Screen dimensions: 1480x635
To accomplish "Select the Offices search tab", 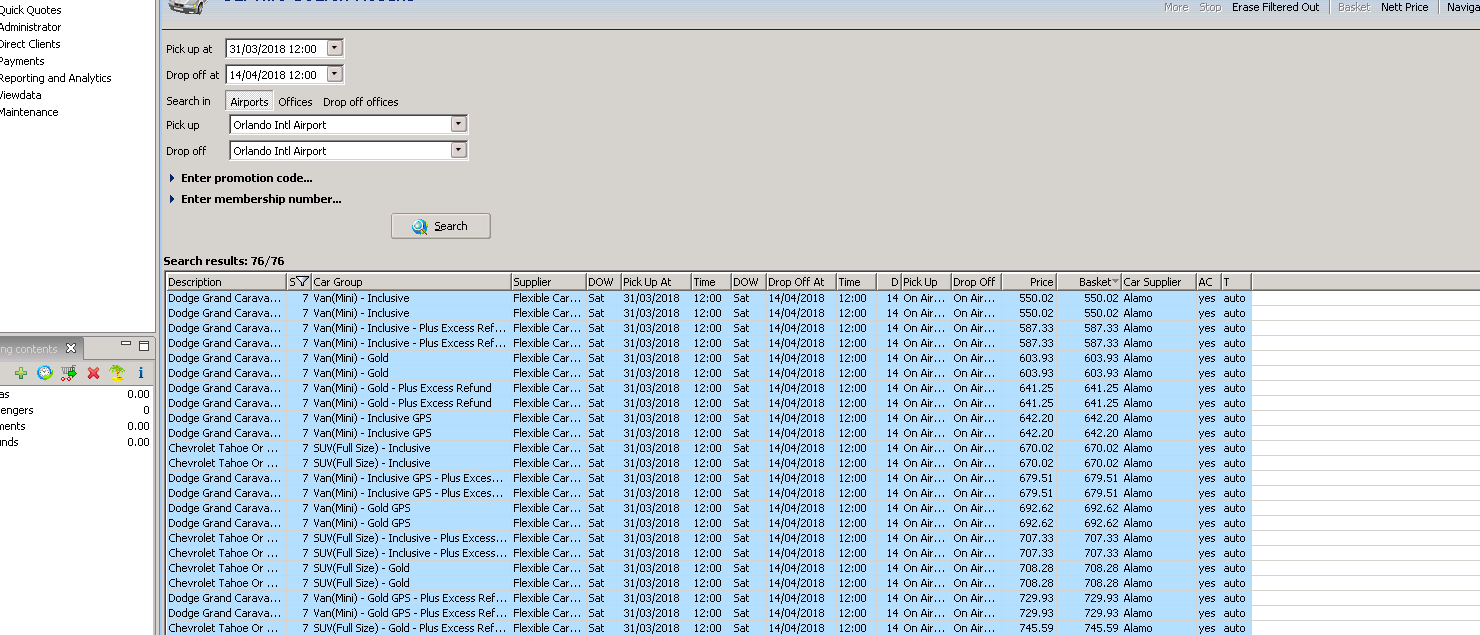I will click(x=295, y=102).
